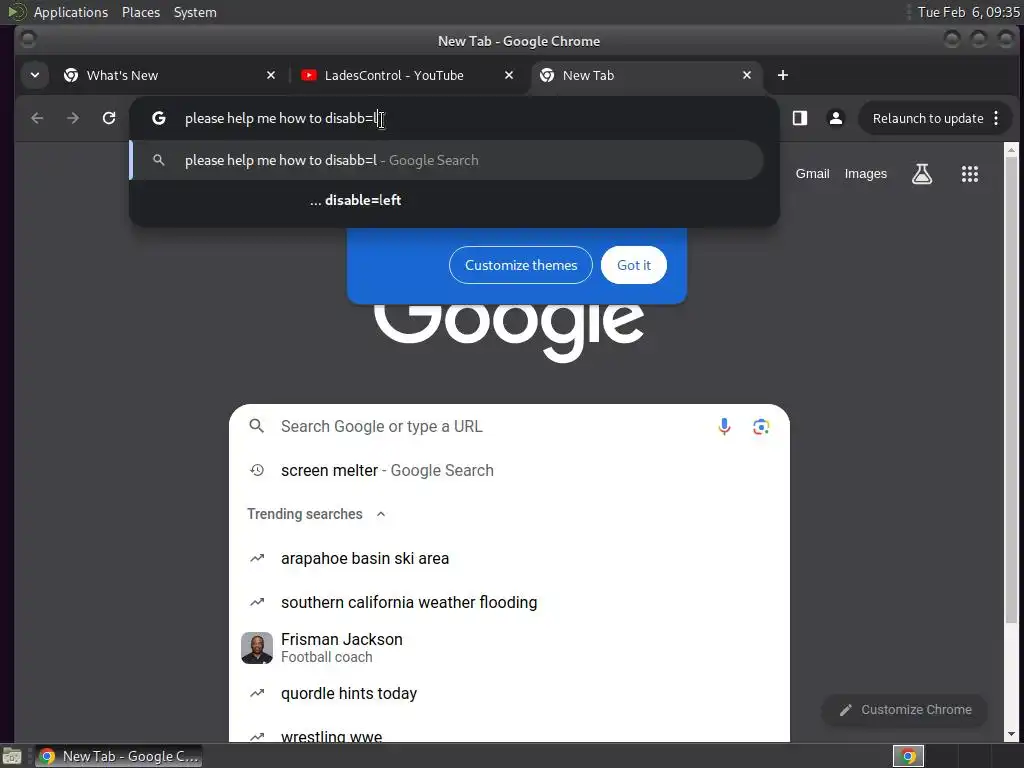Screen dimensions: 1024x768
Task: Click the show desktop icon in taskbar
Action: (12, 756)
